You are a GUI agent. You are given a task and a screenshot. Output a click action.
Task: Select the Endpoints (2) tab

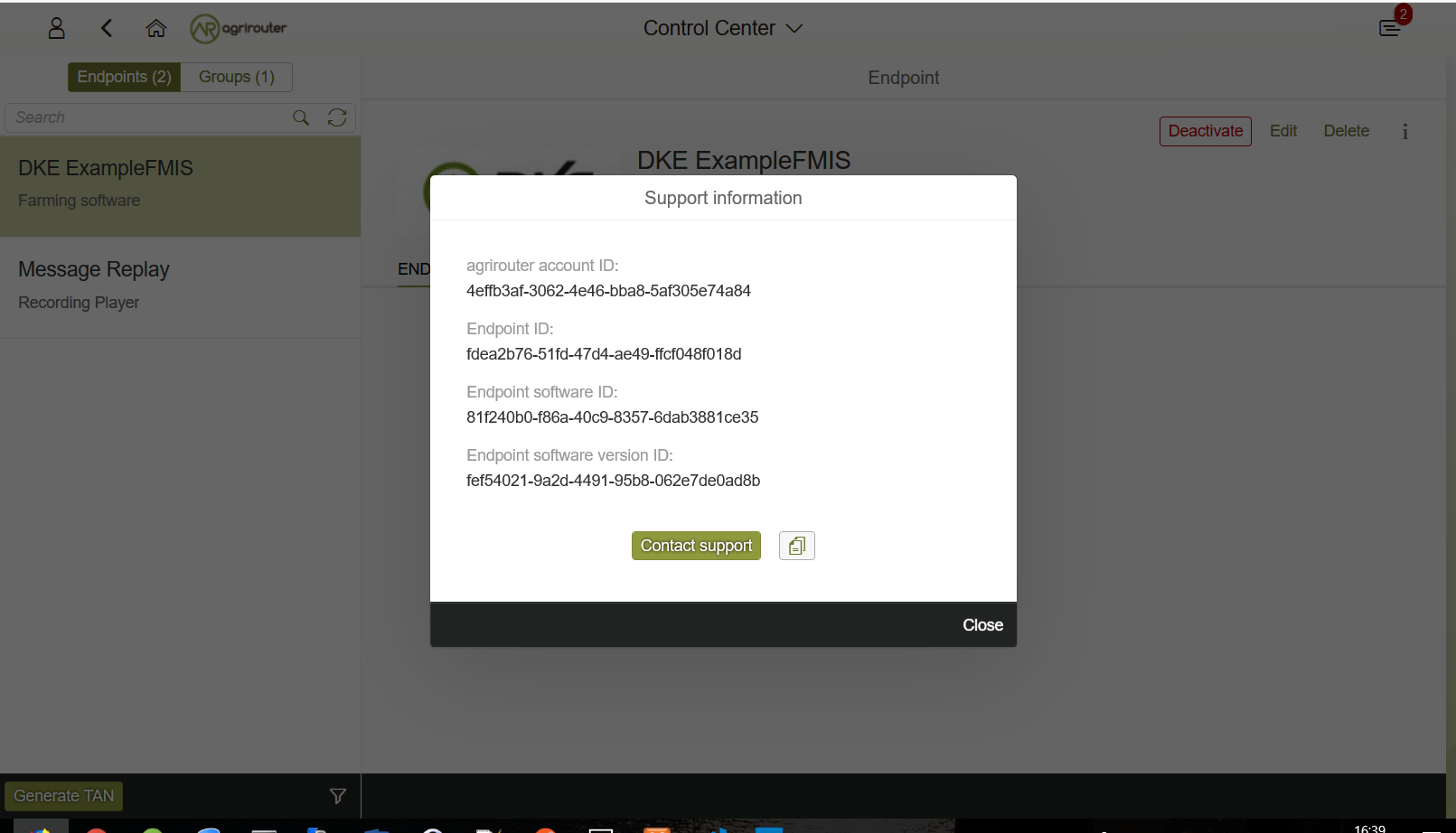[124, 77]
